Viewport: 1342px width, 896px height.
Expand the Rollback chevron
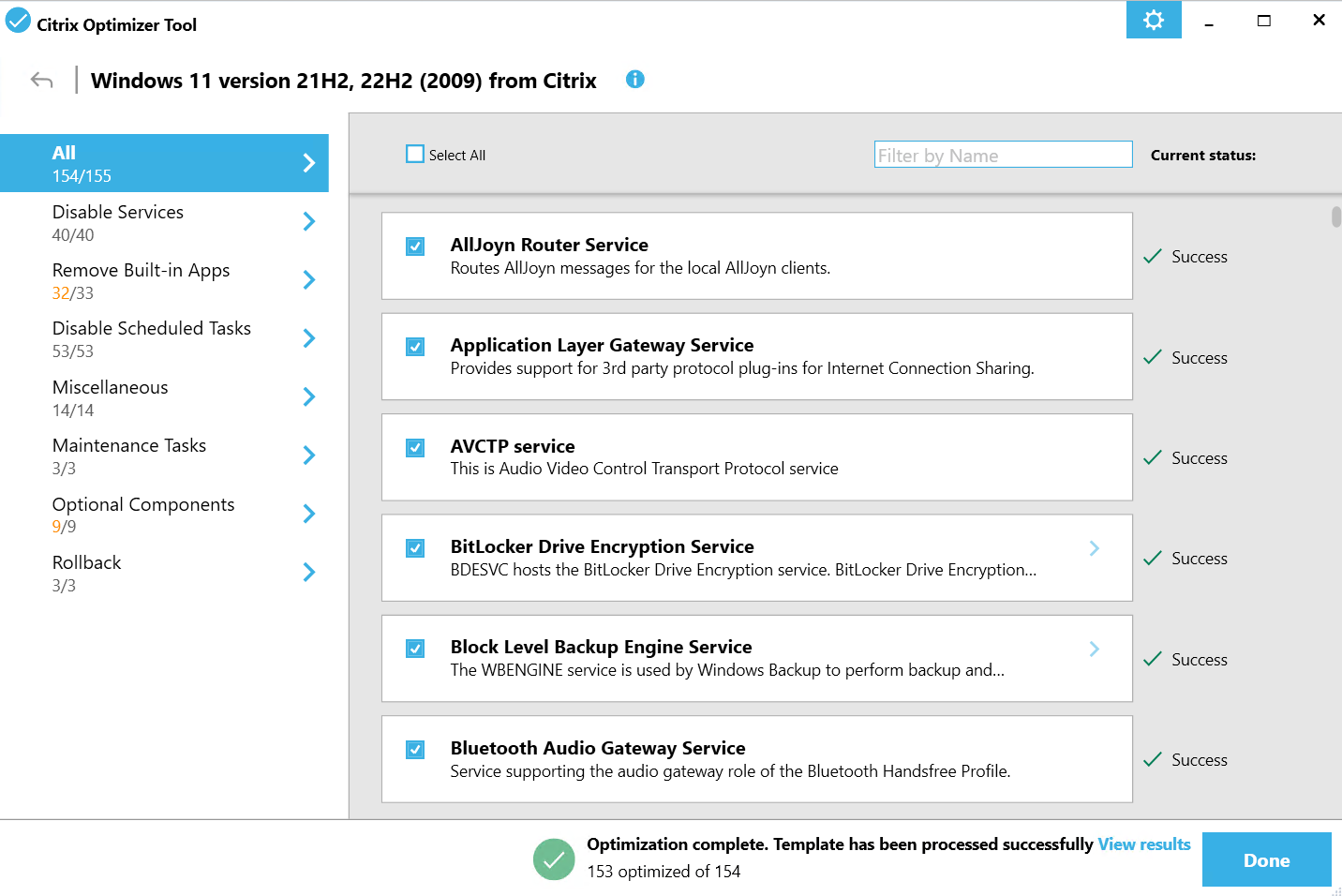point(309,572)
